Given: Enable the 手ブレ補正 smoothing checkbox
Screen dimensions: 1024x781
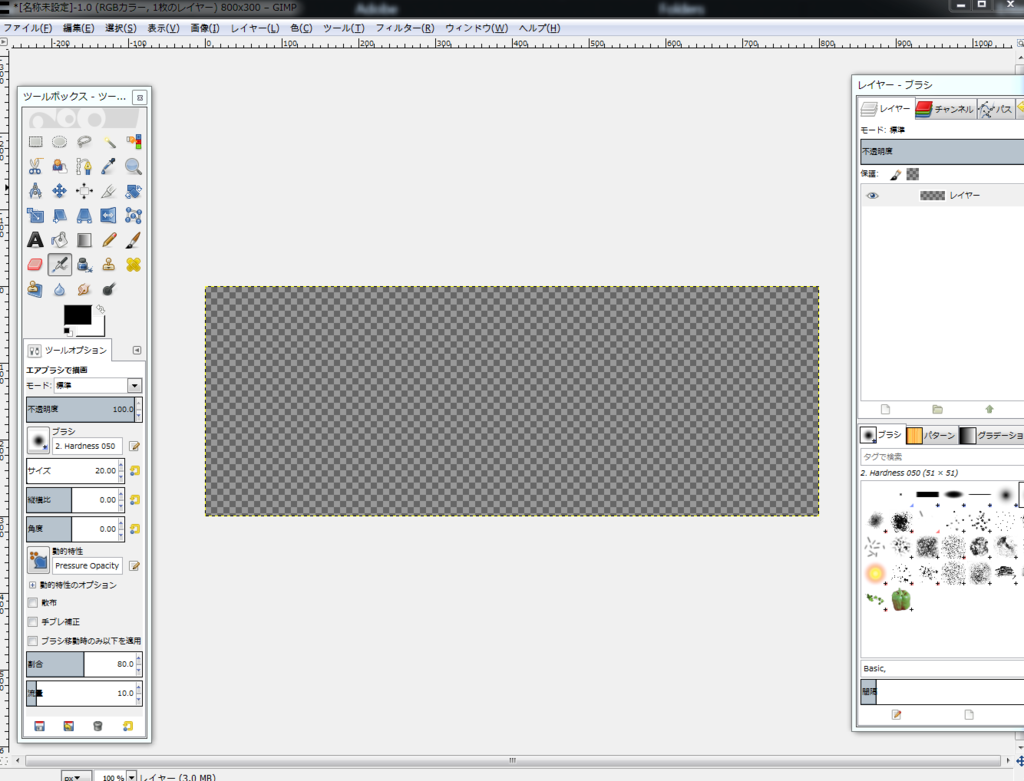Looking at the screenshot, I should (33, 622).
